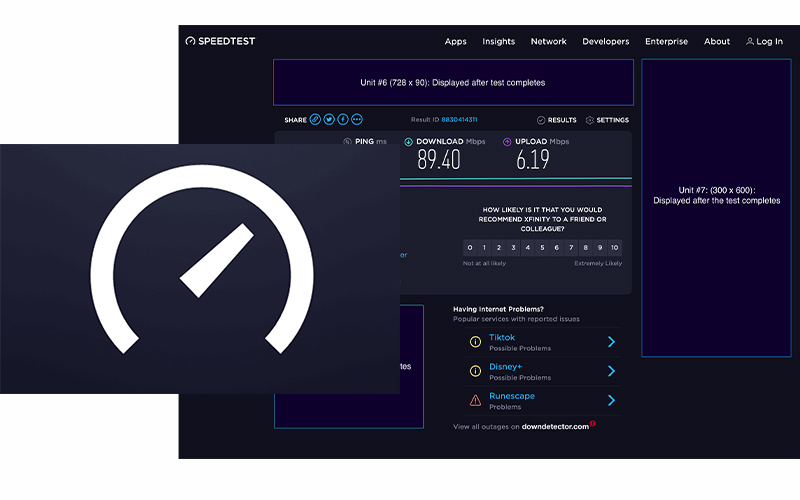
Task: Open the About menu item
Action: click(x=717, y=41)
